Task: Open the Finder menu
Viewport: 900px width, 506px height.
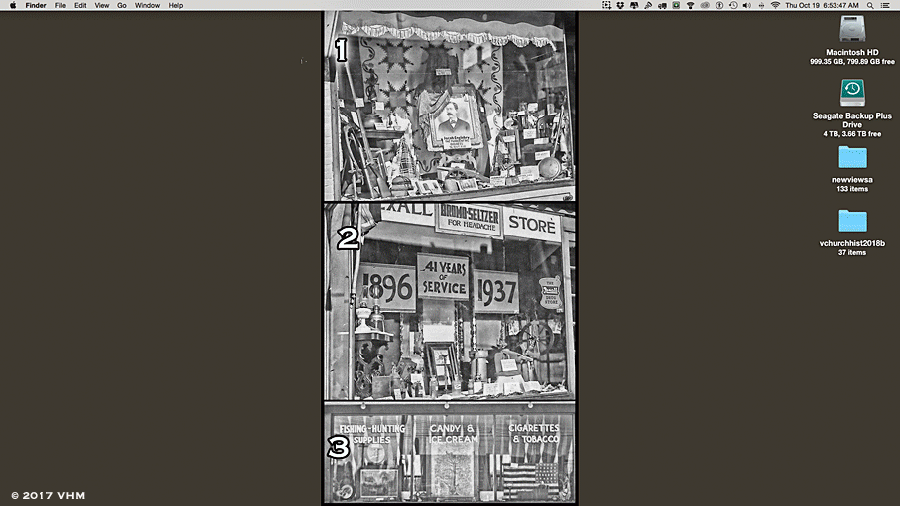Action: 36,5
